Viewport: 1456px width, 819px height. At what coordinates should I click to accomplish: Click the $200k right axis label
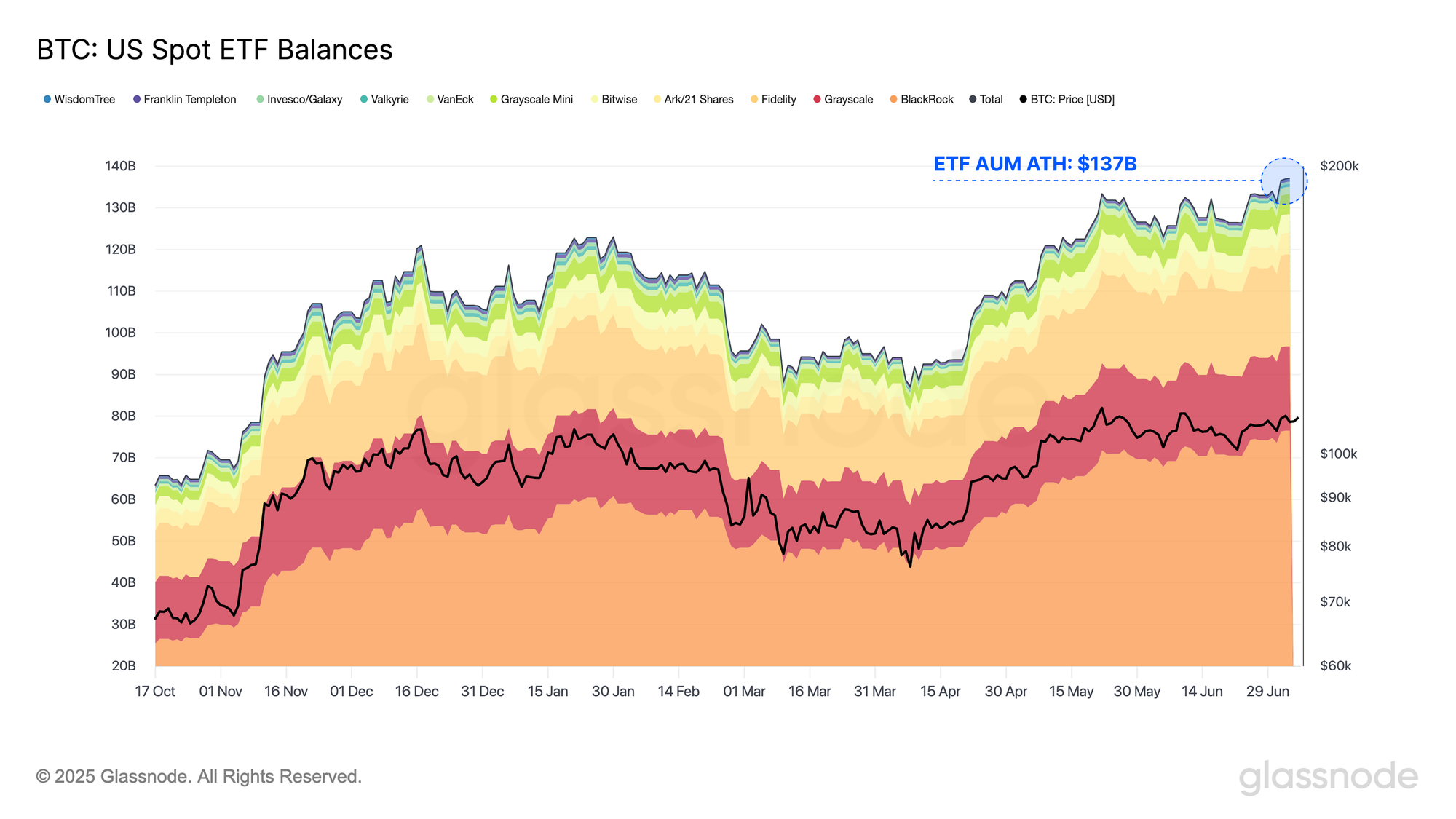[1339, 166]
